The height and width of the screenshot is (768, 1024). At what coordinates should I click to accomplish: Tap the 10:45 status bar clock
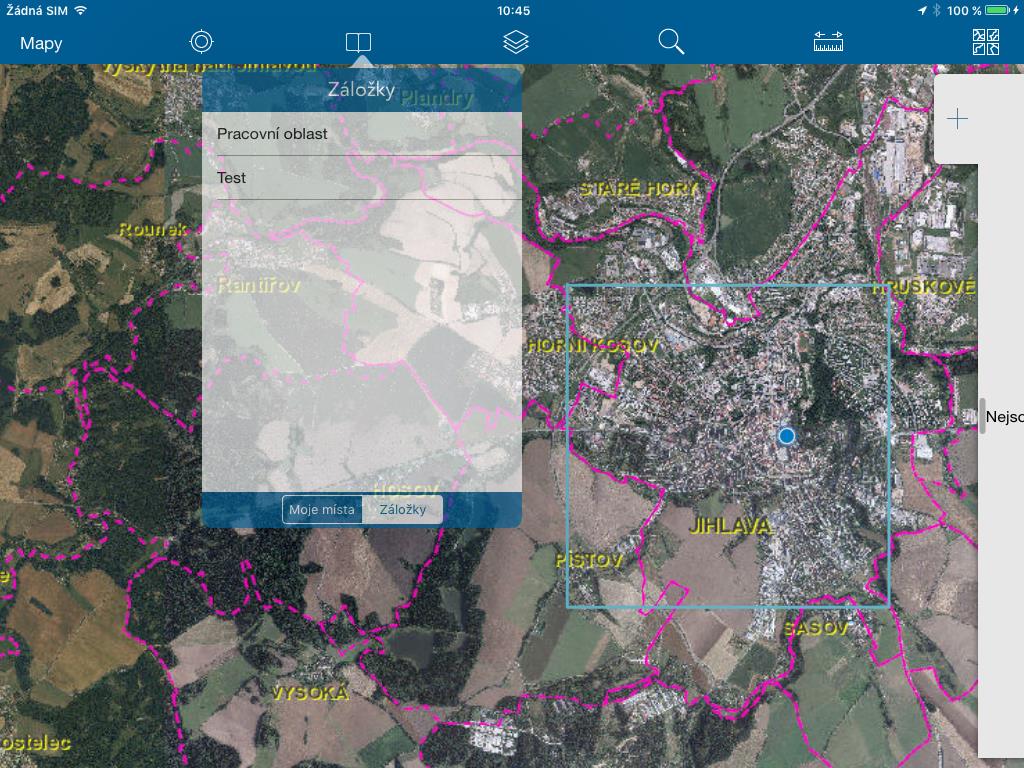(513, 10)
